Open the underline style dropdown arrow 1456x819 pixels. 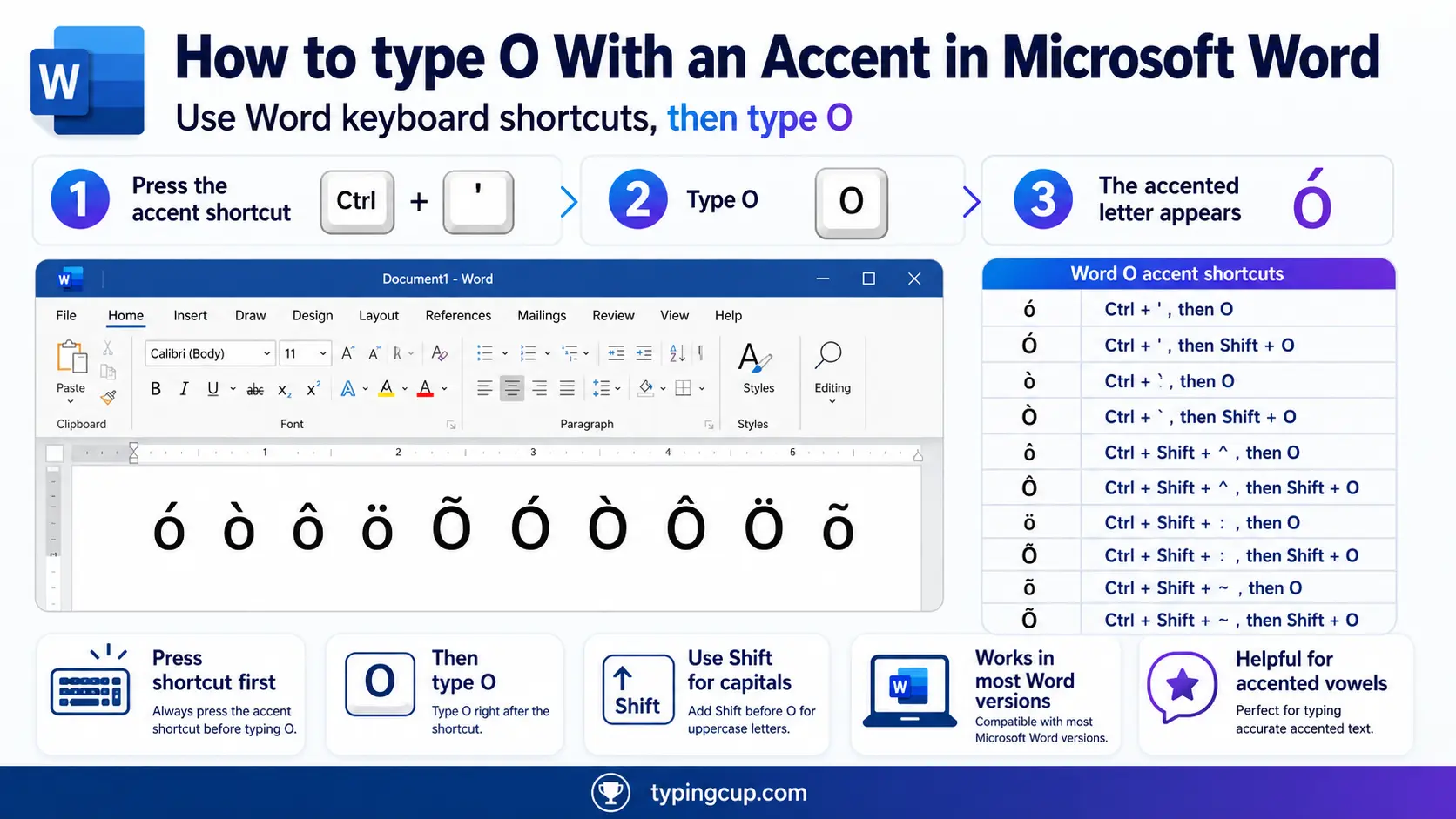tap(233, 390)
